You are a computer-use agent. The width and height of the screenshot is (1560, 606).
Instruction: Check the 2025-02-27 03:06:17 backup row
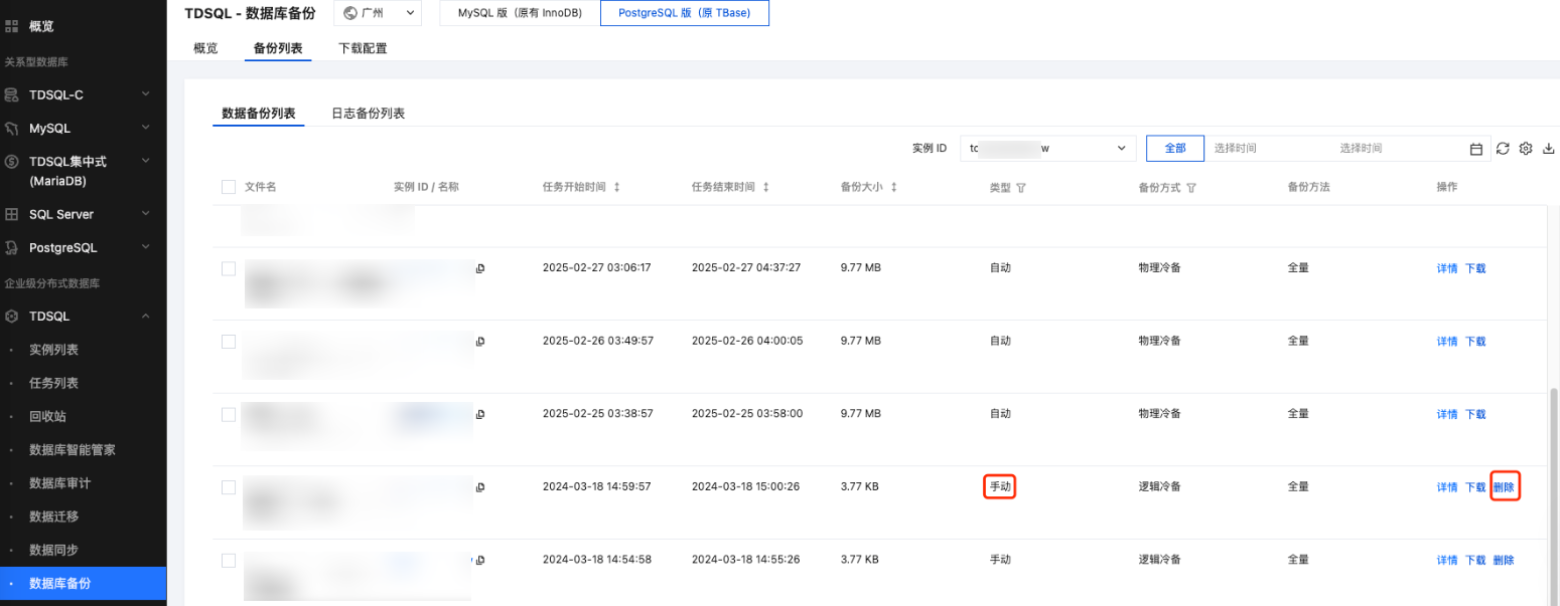(228, 268)
